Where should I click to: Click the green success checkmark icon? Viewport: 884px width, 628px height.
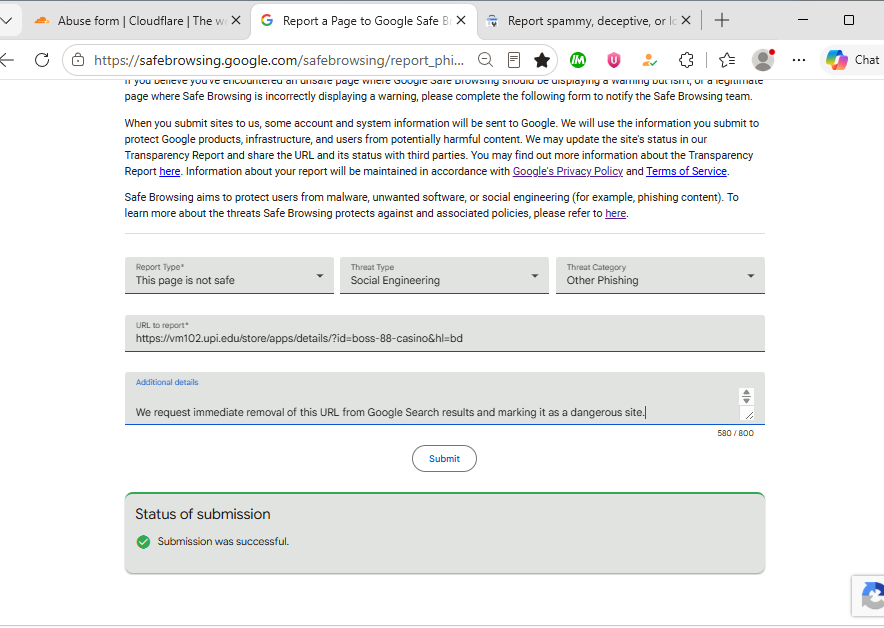coord(143,542)
